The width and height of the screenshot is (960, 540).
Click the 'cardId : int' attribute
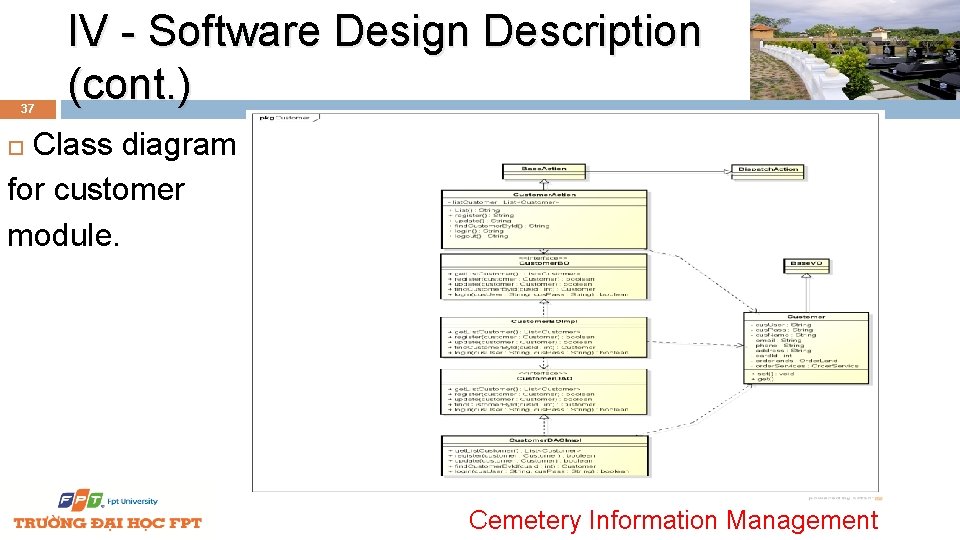pyautogui.click(x=774, y=356)
